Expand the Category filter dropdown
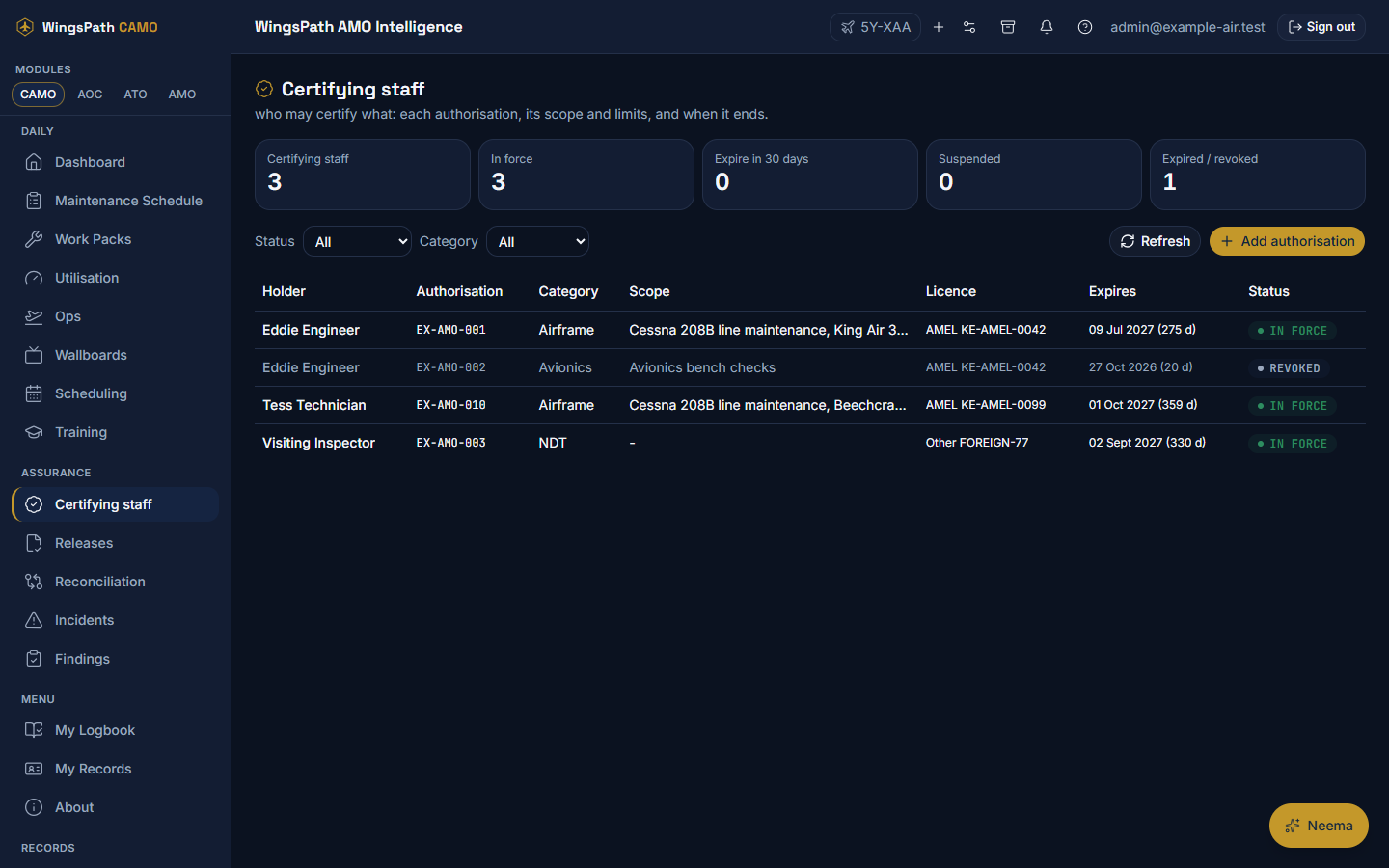The height and width of the screenshot is (868, 1389). pyautogui.click(x=537, y=241)
